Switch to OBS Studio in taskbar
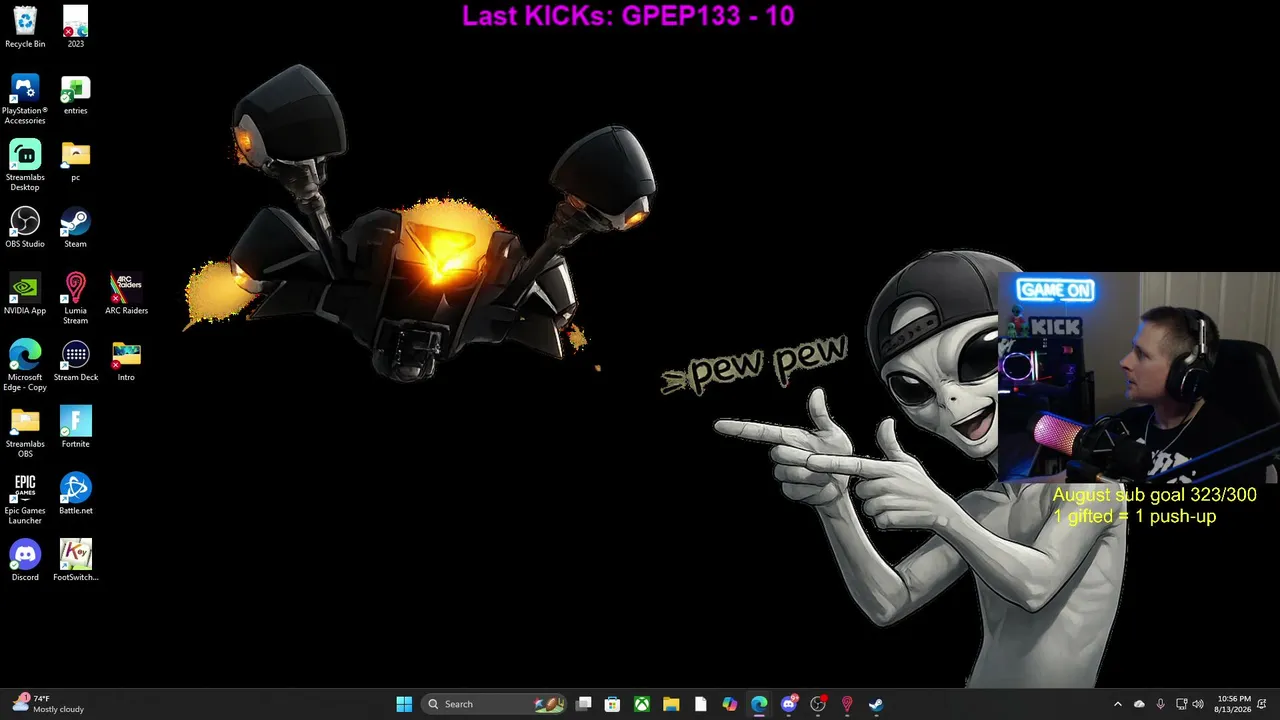This screenshot has width=1280, height=720. click(x=818, y=704)
